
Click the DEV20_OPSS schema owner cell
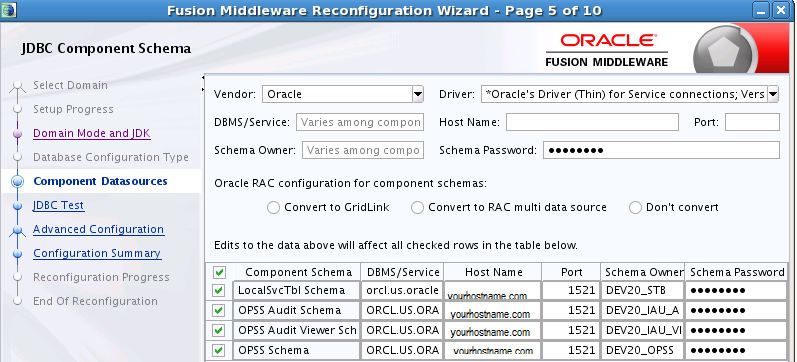[643, 350]
